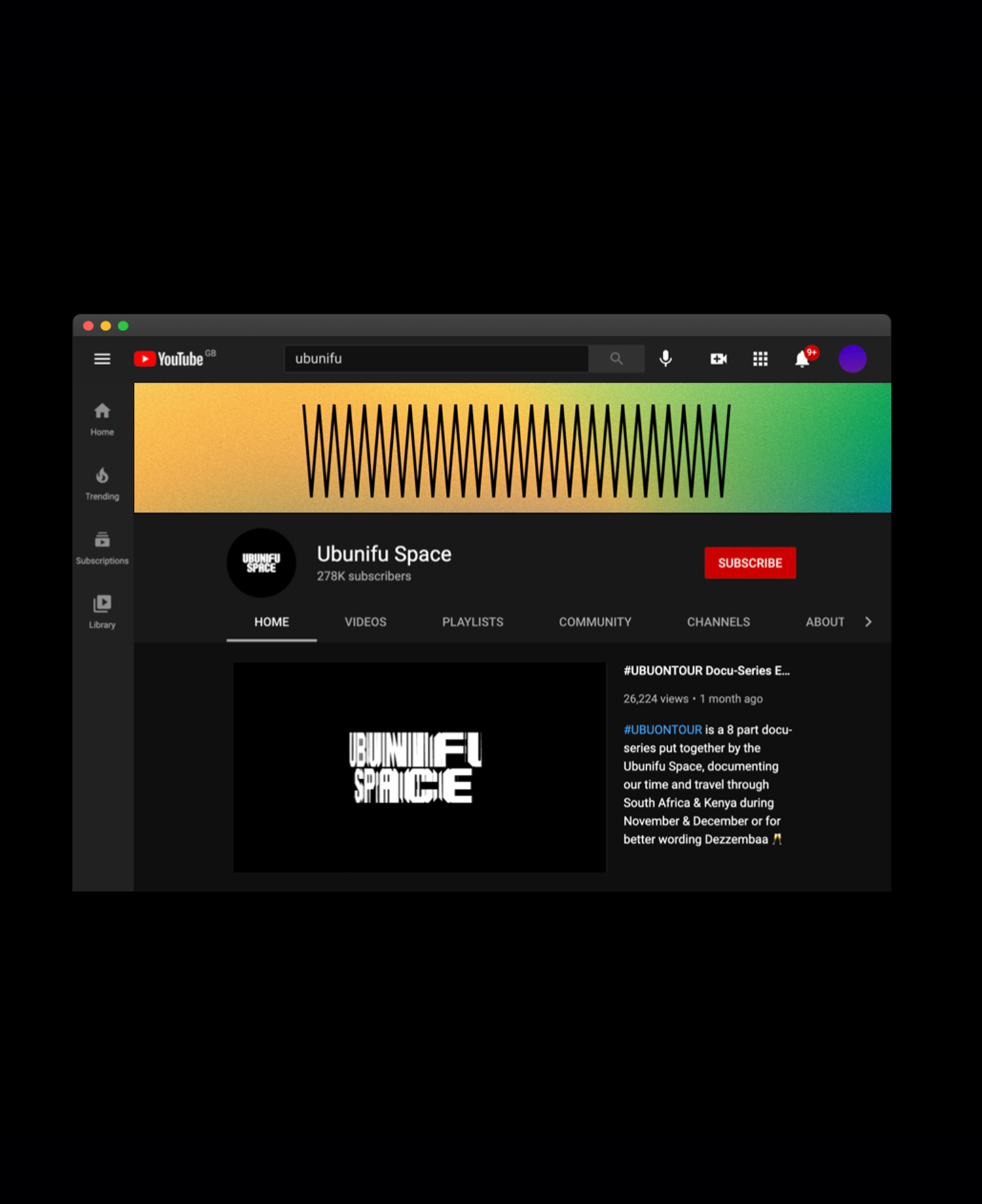The width and height of the screenshot is (982, 1204).
Task: Click the zigzag channel banner image
Action: point(513,448)
